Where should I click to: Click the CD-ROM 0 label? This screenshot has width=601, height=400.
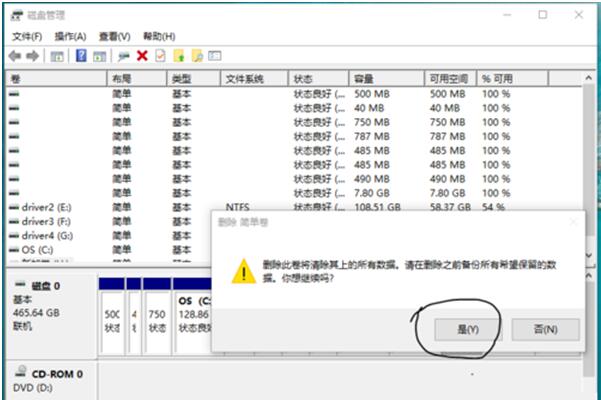point(57,374)
